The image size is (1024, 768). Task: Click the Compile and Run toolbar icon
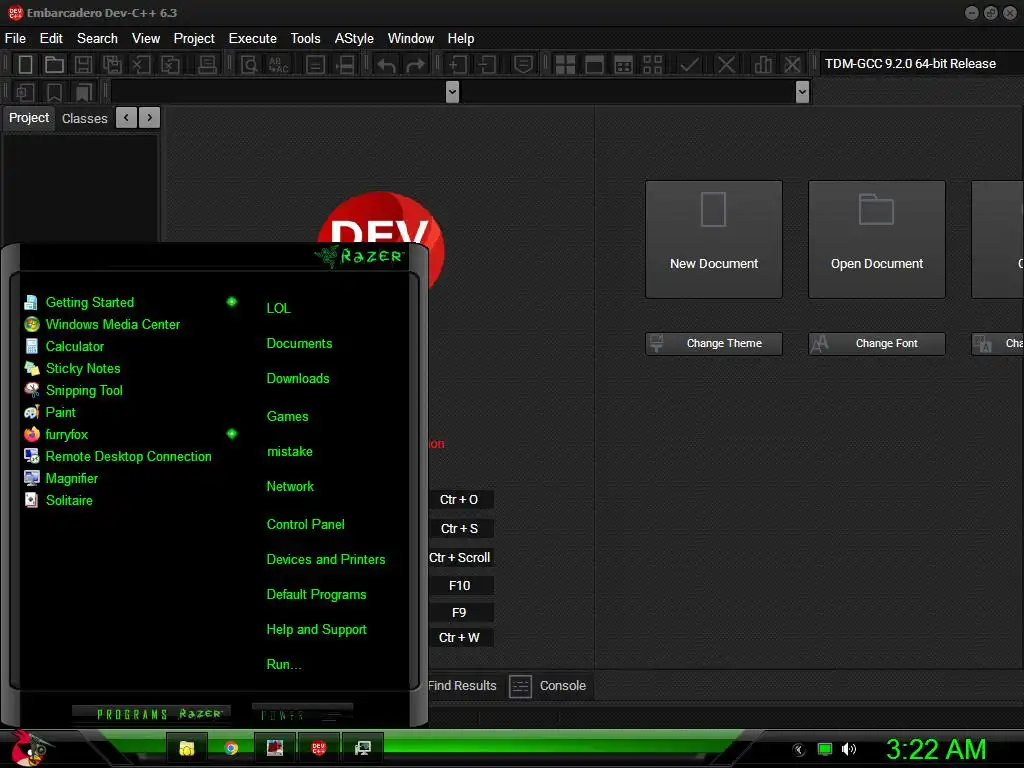point(624,65)
